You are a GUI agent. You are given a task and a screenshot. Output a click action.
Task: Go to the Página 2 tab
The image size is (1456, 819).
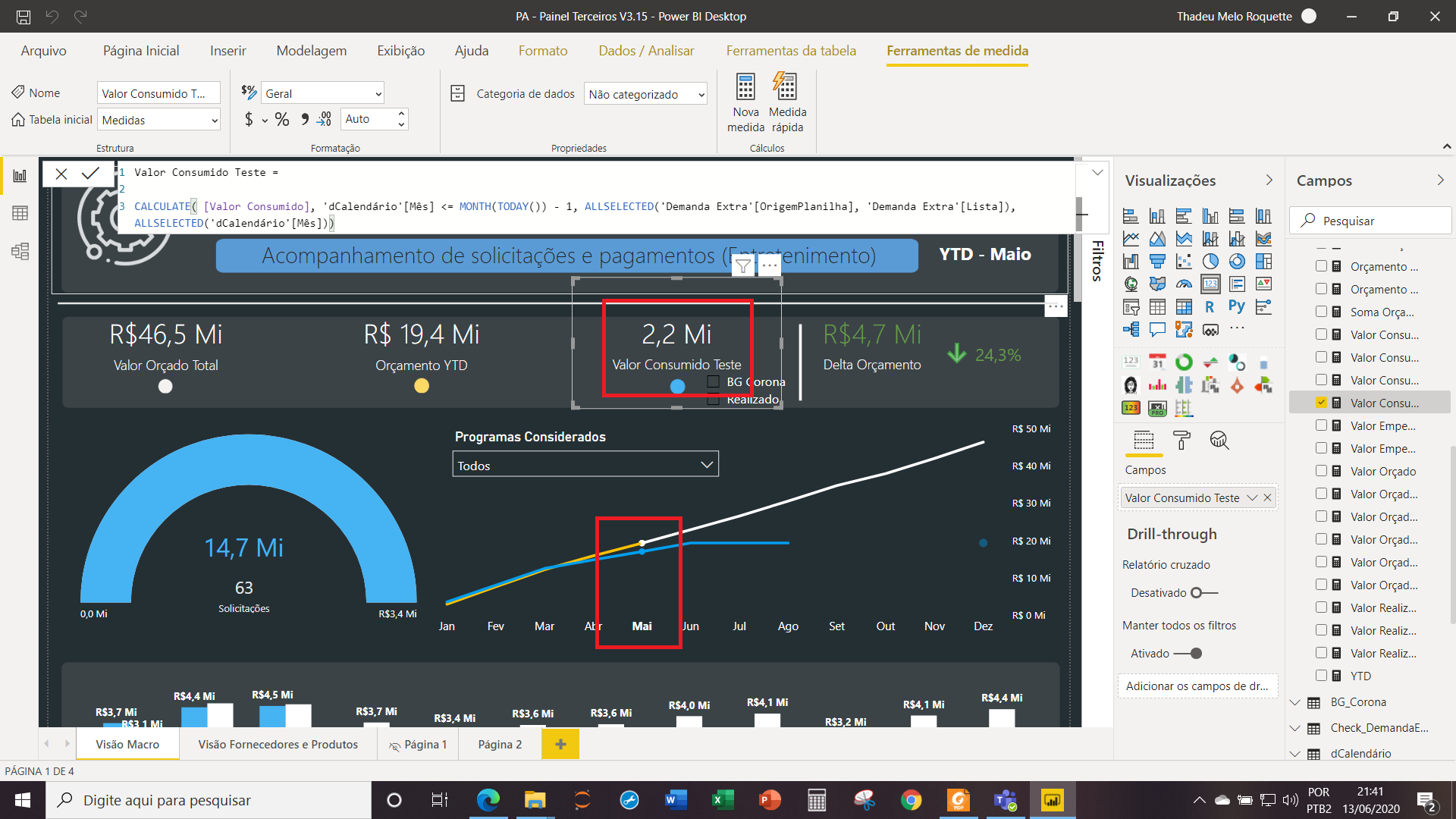500,745
